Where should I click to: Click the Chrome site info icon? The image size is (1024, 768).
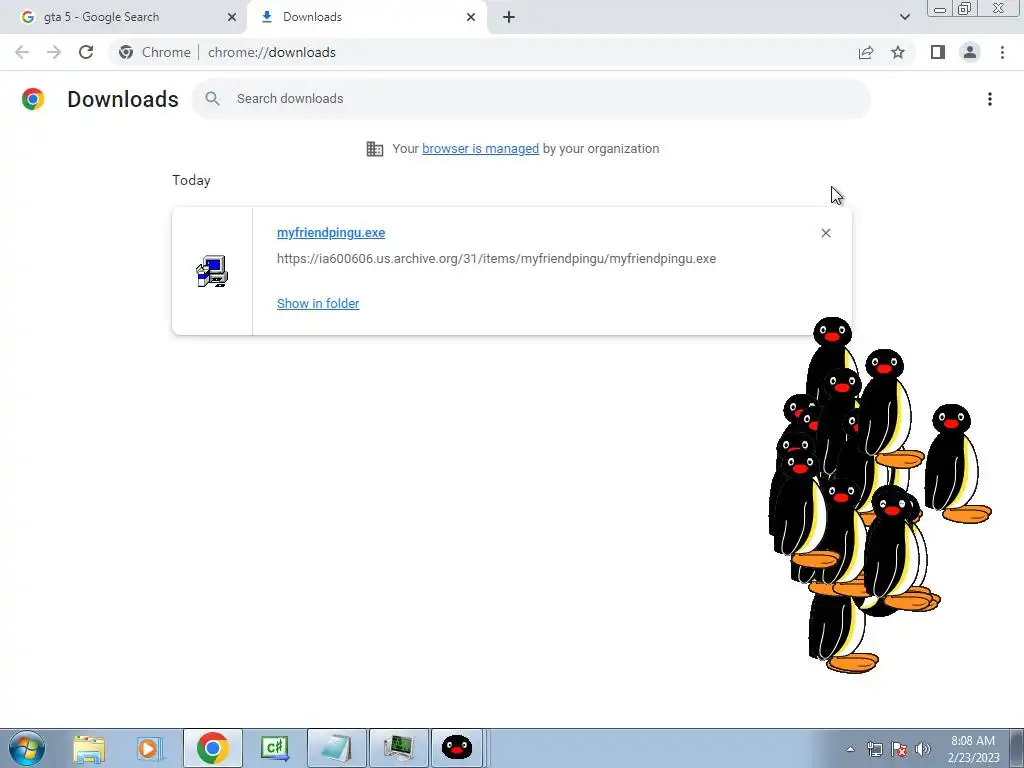pyautogui.click(x=126, y=52)
